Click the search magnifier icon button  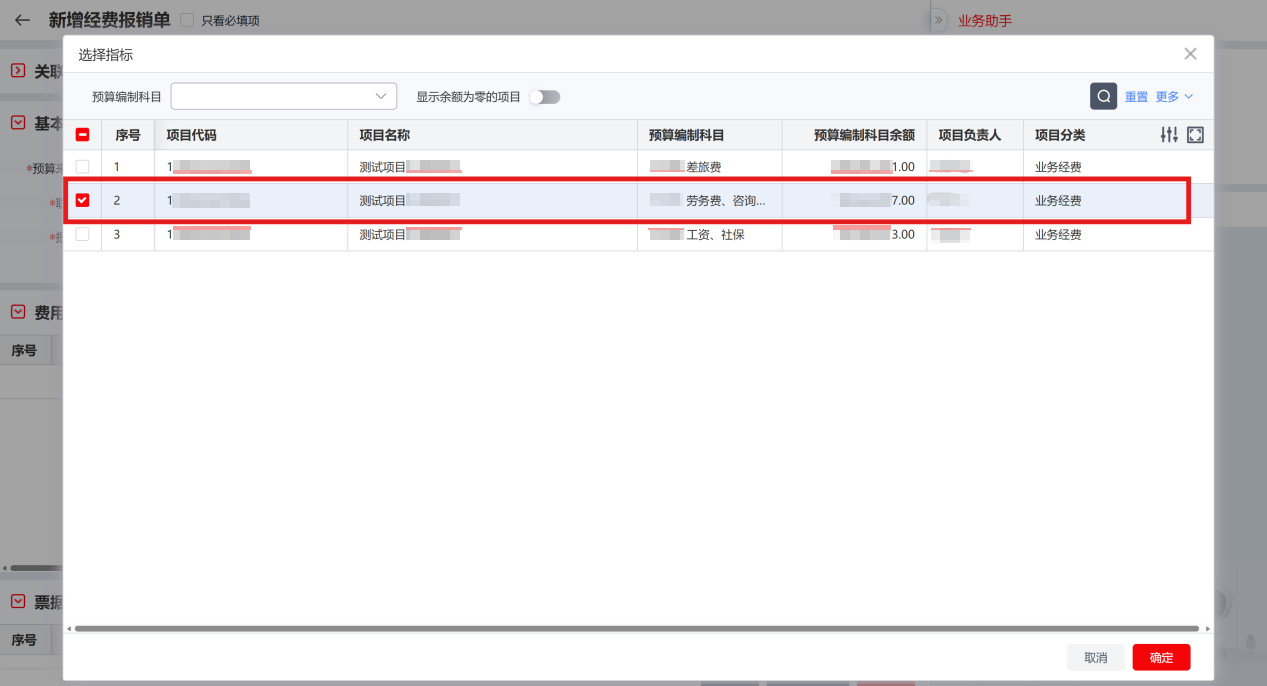pyautogui.click(x=1103, y=96)
